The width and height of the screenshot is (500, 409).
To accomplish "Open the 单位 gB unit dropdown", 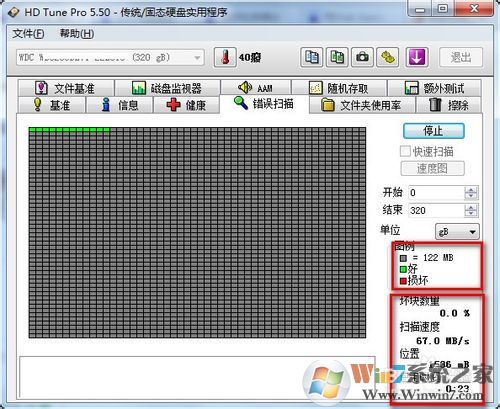I will pyautogui.click(x=457, y=231).
